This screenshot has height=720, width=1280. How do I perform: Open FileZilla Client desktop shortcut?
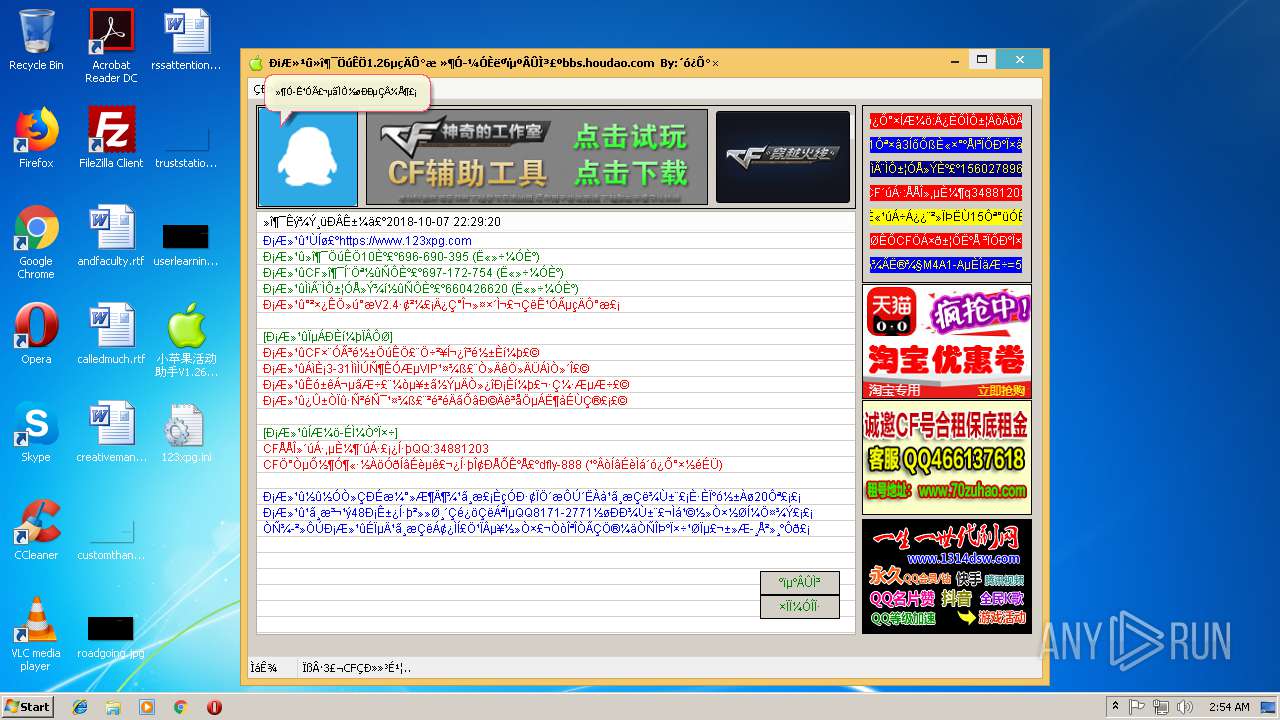tap(111, 138)
